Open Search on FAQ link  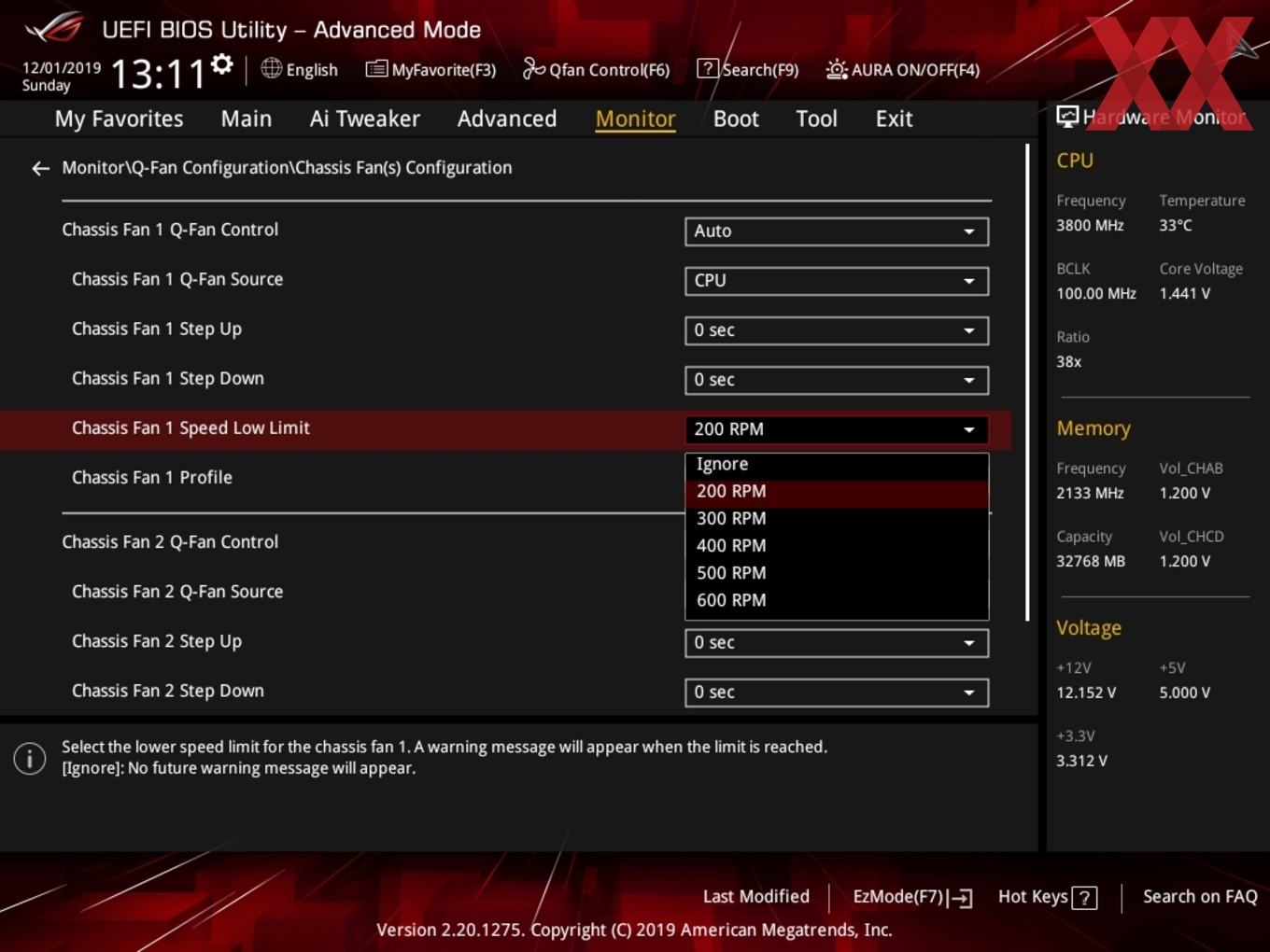click(1200, 897)
